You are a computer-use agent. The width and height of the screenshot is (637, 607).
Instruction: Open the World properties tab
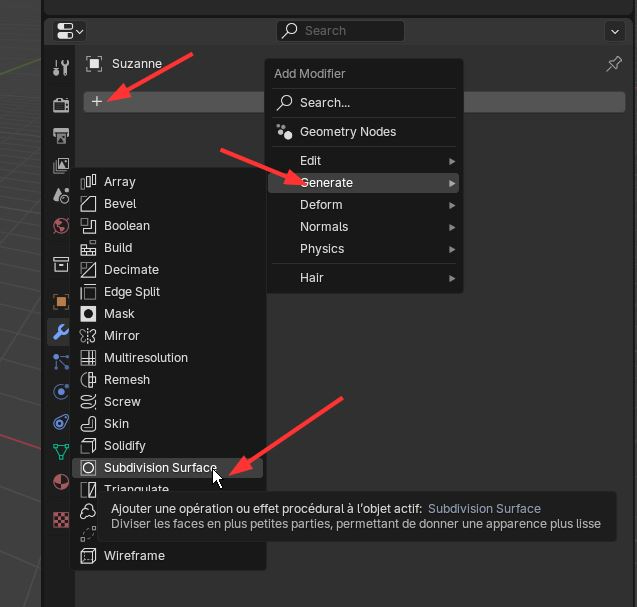(x=61, y=226)
